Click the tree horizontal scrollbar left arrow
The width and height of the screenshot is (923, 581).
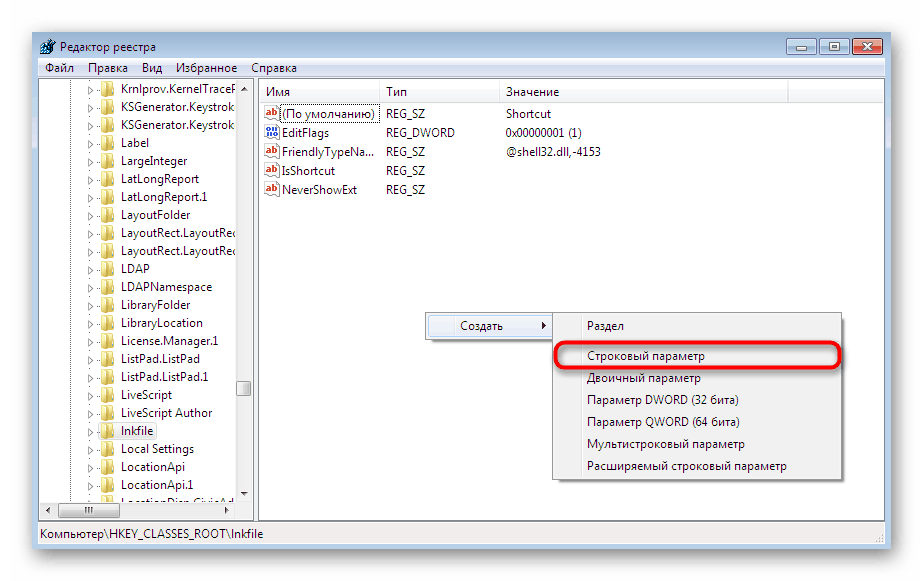(48, 510)
